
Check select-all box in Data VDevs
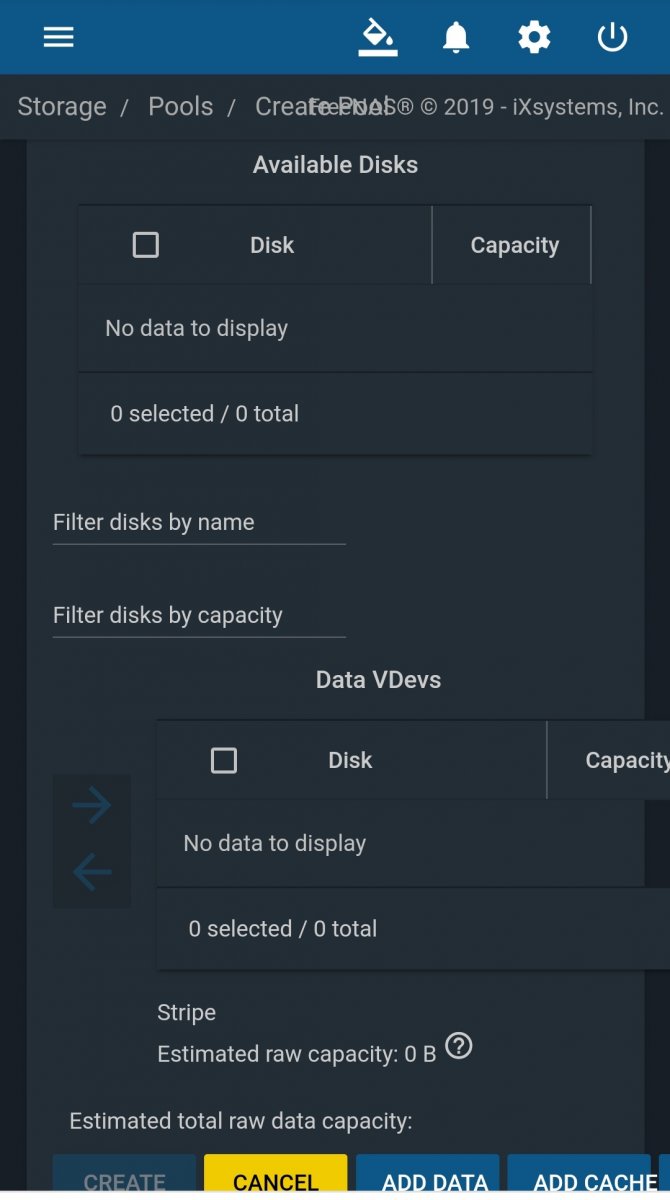click(224, 760)
